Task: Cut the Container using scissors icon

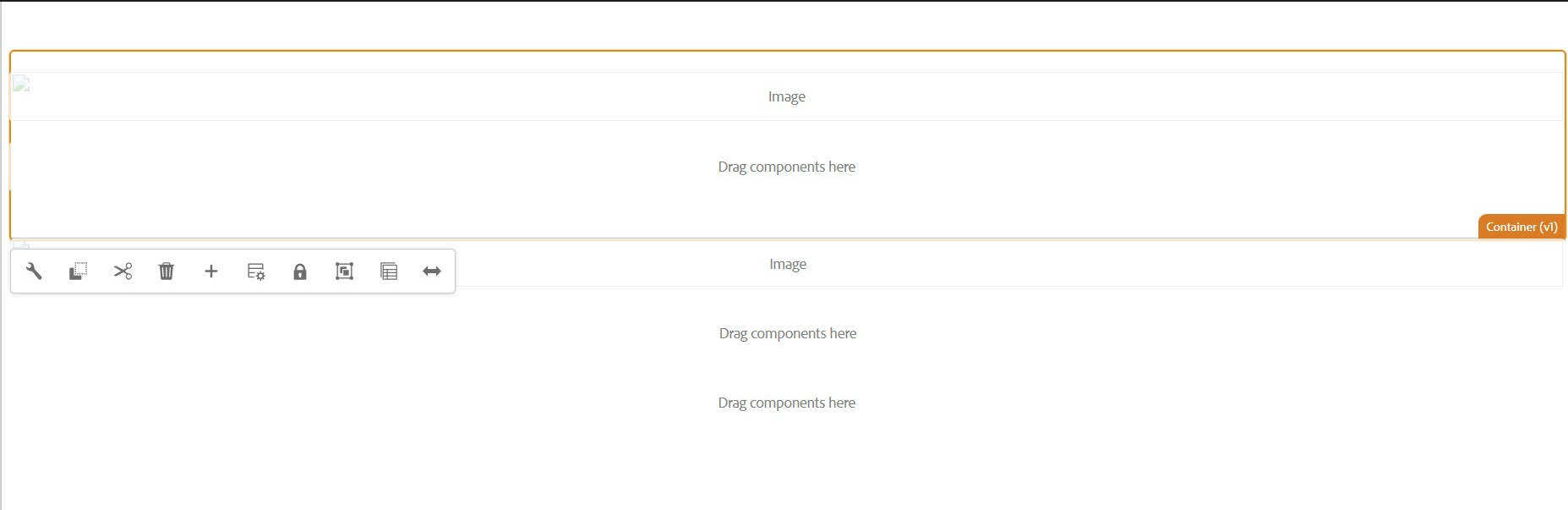Action: point(123,271)
